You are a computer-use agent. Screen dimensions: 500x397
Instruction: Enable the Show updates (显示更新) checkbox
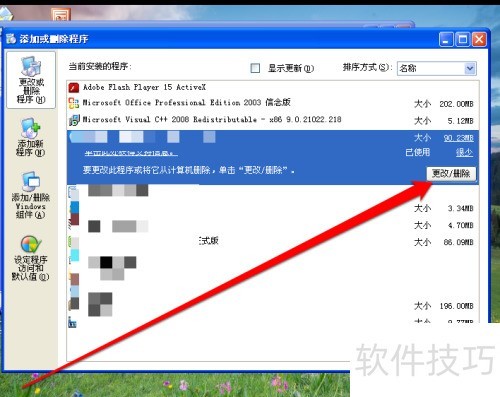(255, 68)
